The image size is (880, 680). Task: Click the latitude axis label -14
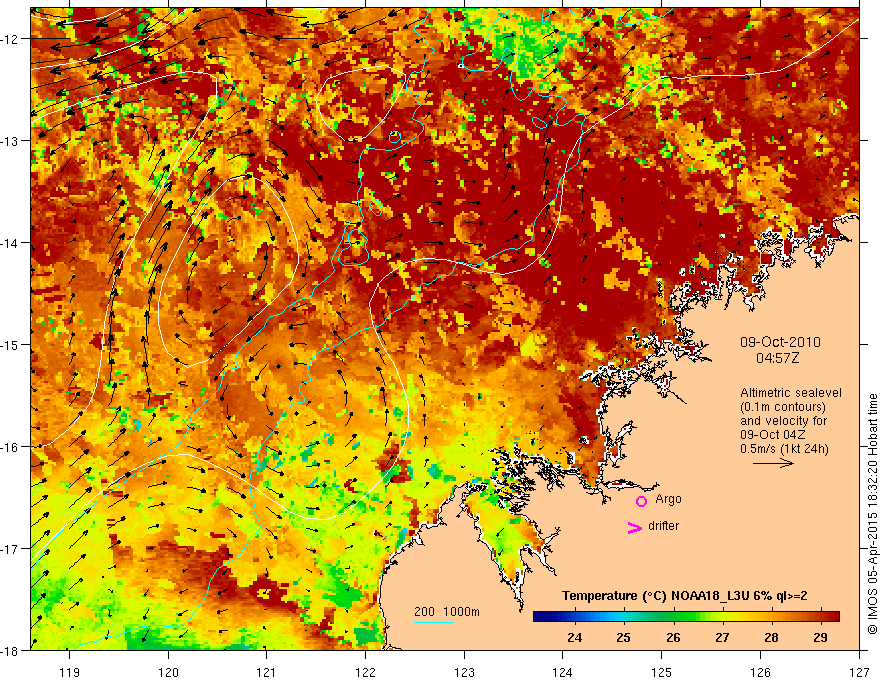tap(10, 243)
